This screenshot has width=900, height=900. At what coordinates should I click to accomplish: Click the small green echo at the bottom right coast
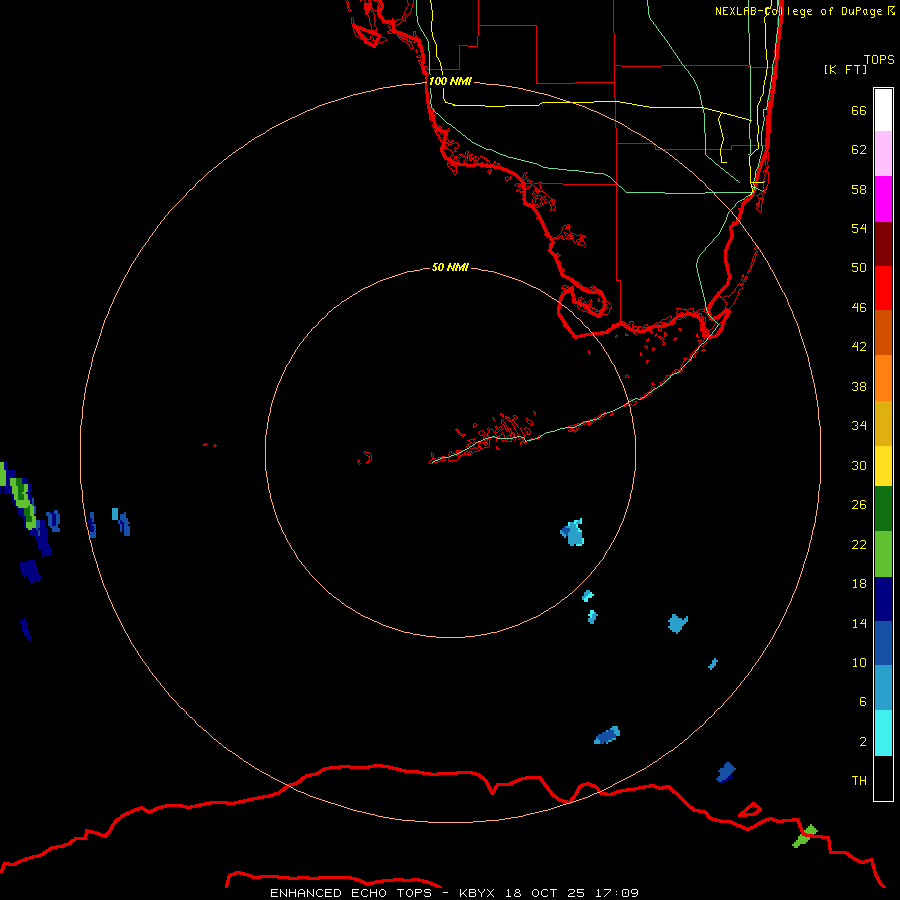pyautogui.click(x=805, y=836)
